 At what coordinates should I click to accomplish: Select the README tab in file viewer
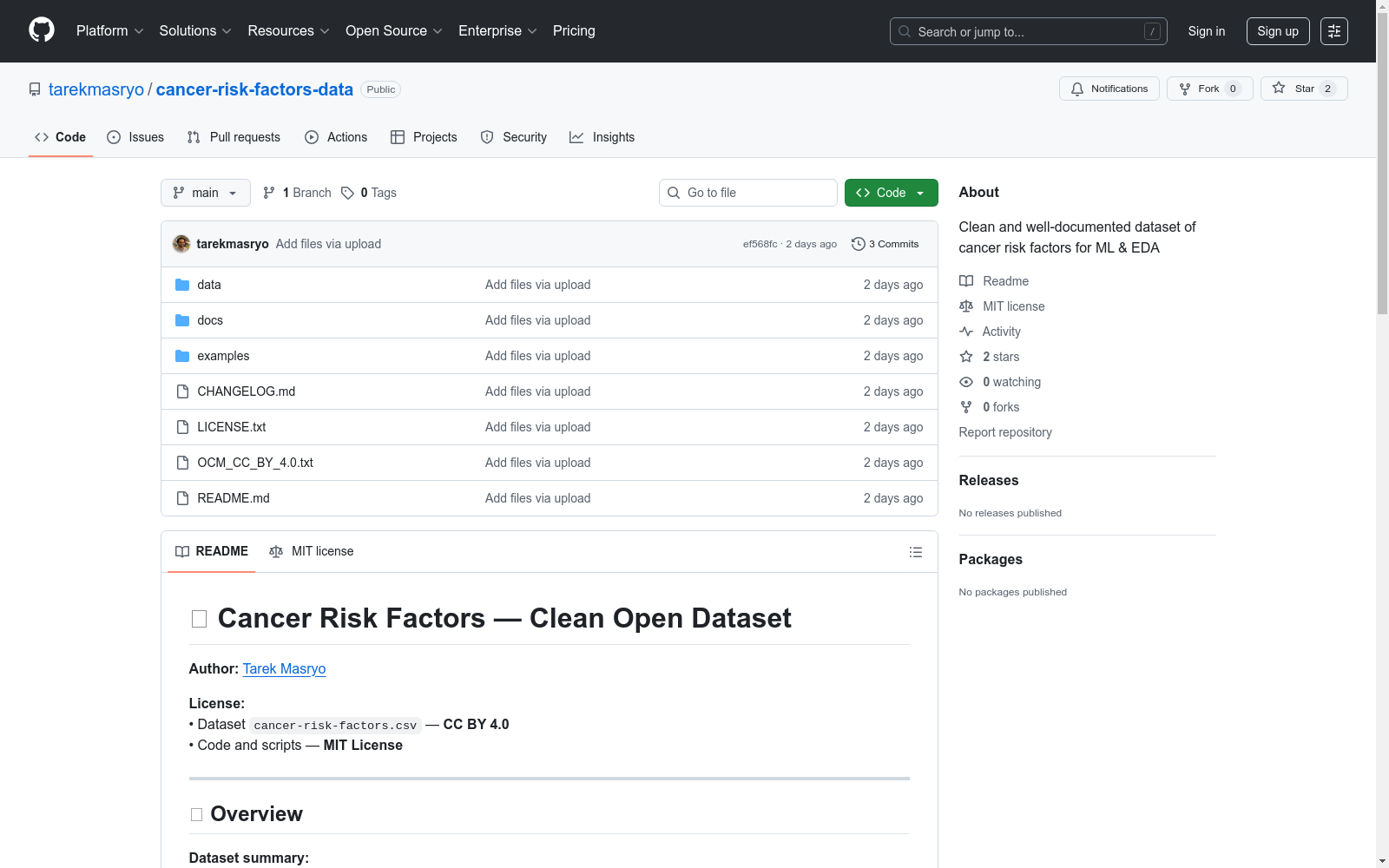click(212, 551)
